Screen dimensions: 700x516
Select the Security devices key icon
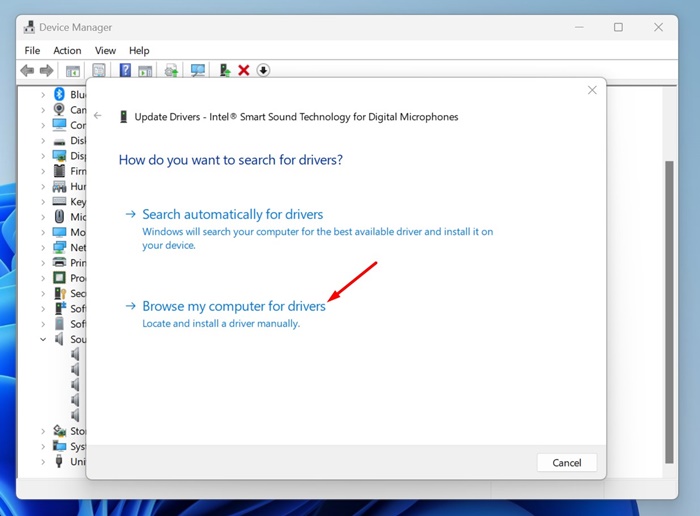60,293
